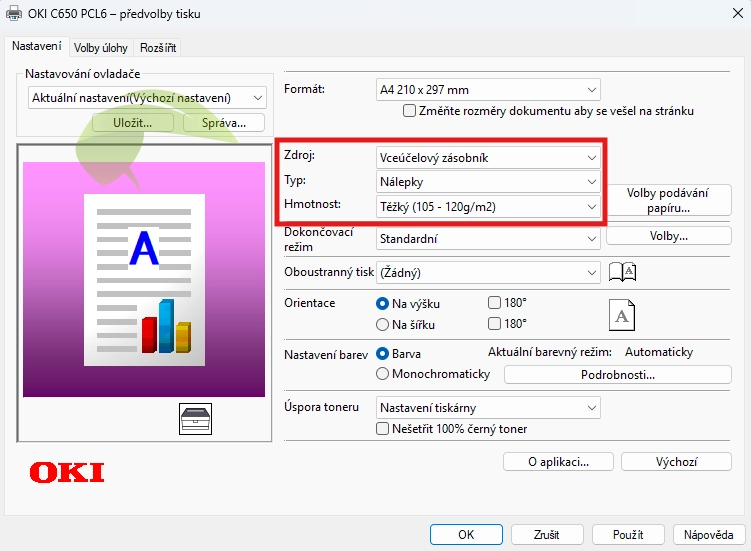The height and width of the screenshot is (551, 751).
Task: Click the printer icon in the title bar
Action: tap(14, 14)
